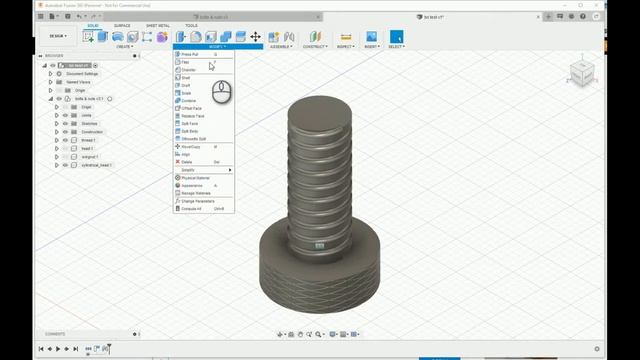This screenshot has width=640, height=360.
Task: Open the Grid and Snaps icon
Action: 344,334
